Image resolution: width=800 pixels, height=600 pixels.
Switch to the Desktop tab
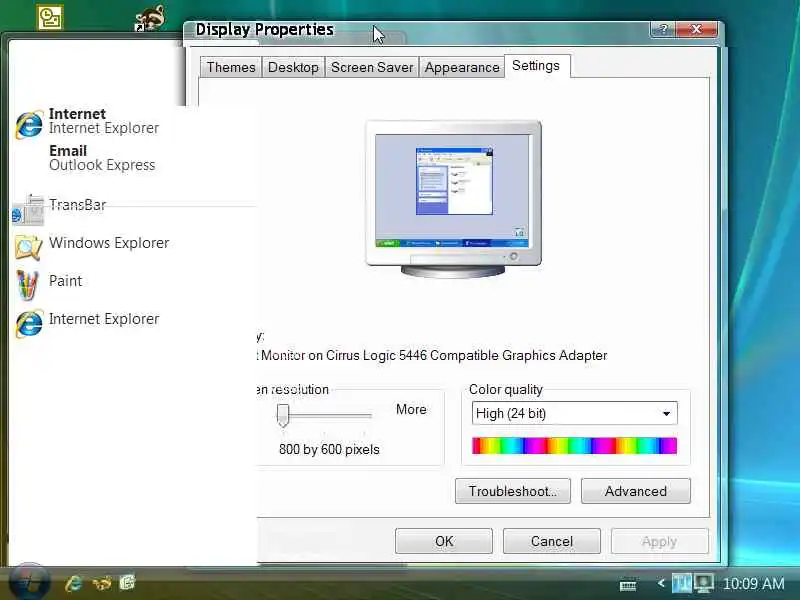tap(293, 67)
